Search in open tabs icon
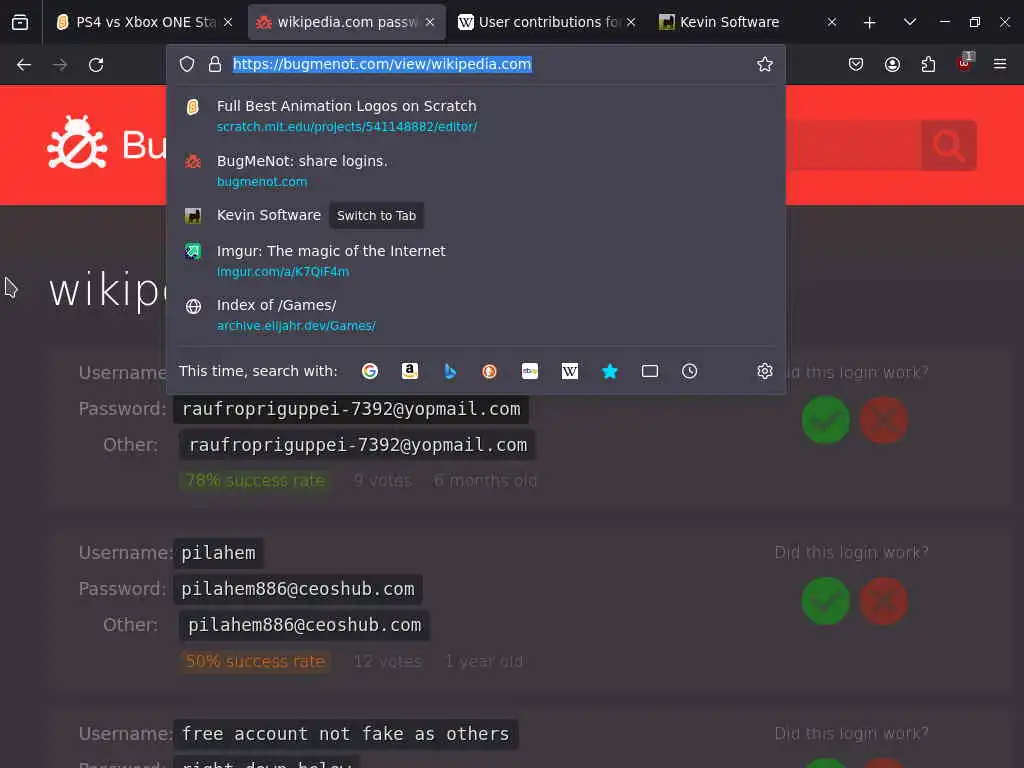This screenshot has width=1024, height=768. point(650,371)
